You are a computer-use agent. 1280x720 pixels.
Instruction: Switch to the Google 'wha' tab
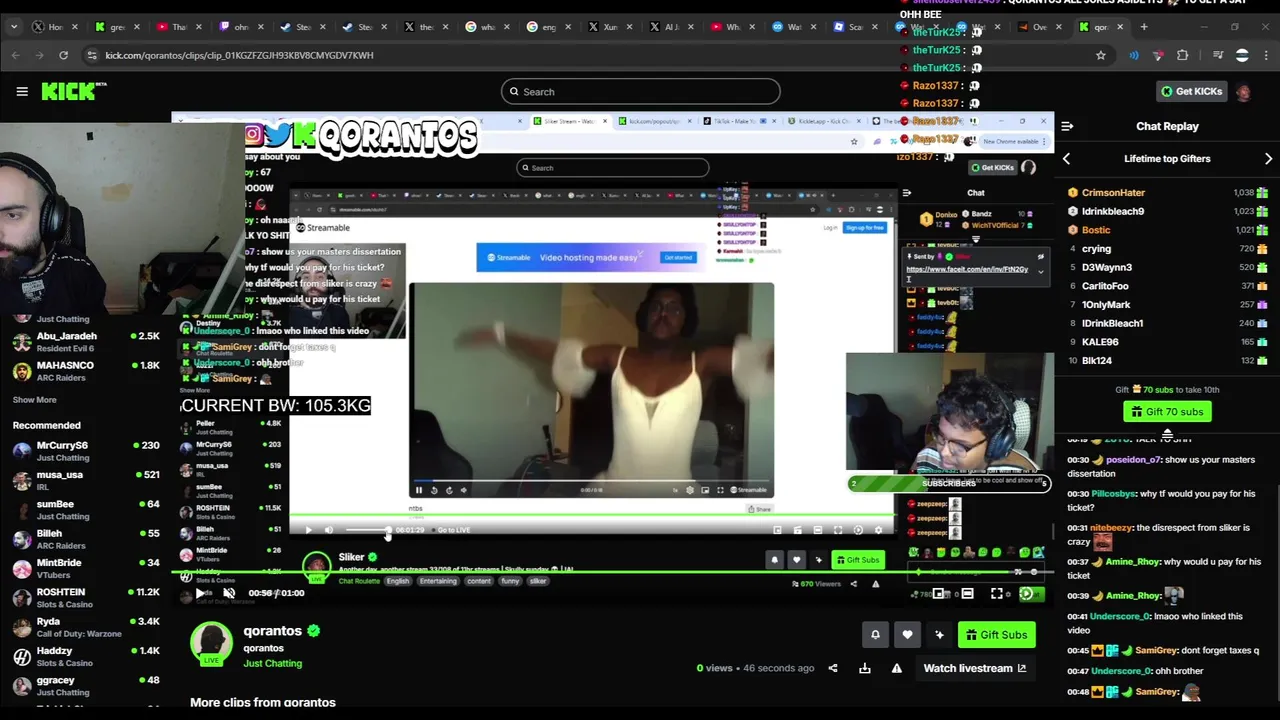click(487, 27)
